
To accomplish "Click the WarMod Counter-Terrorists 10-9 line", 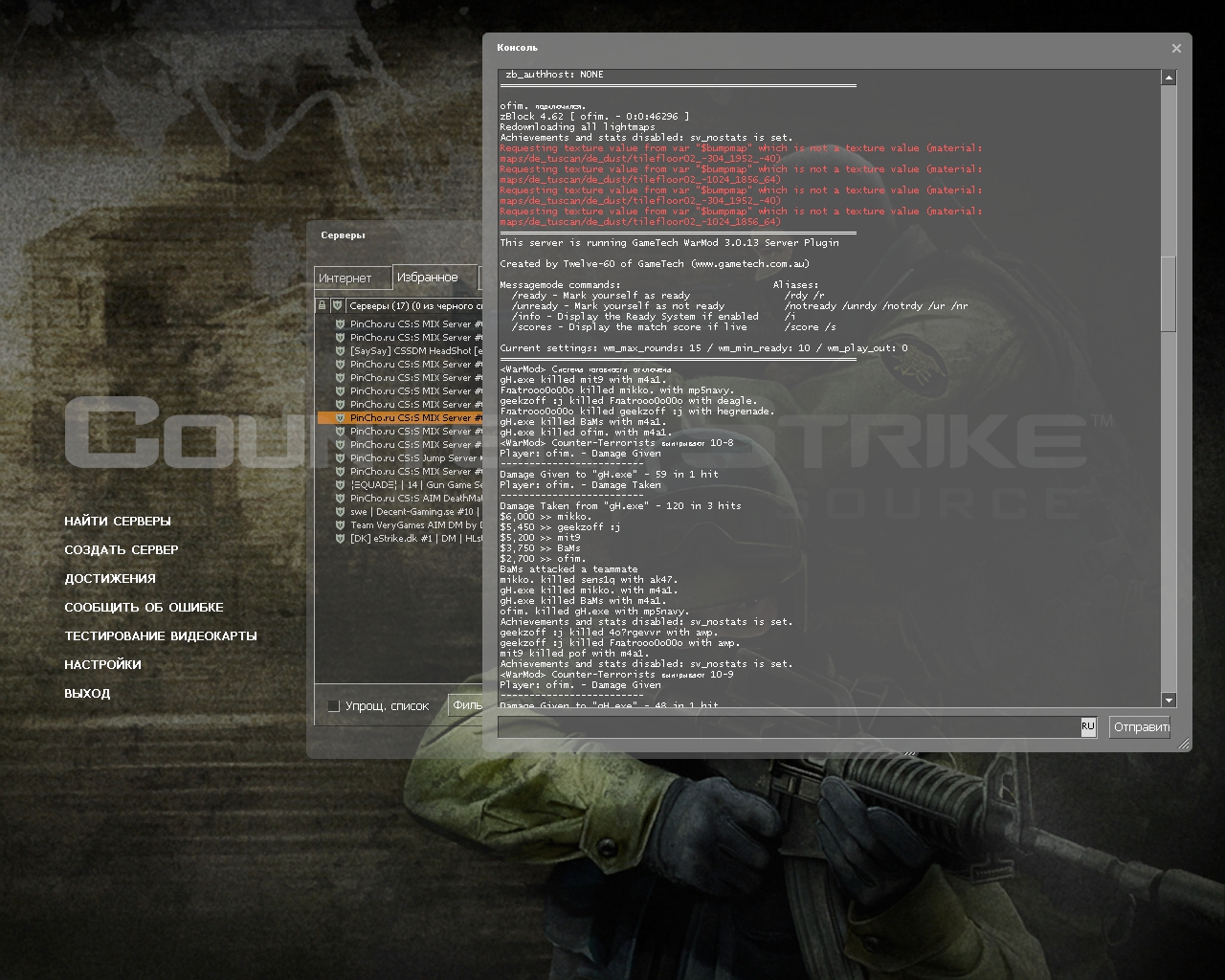I will coord(616,675).
